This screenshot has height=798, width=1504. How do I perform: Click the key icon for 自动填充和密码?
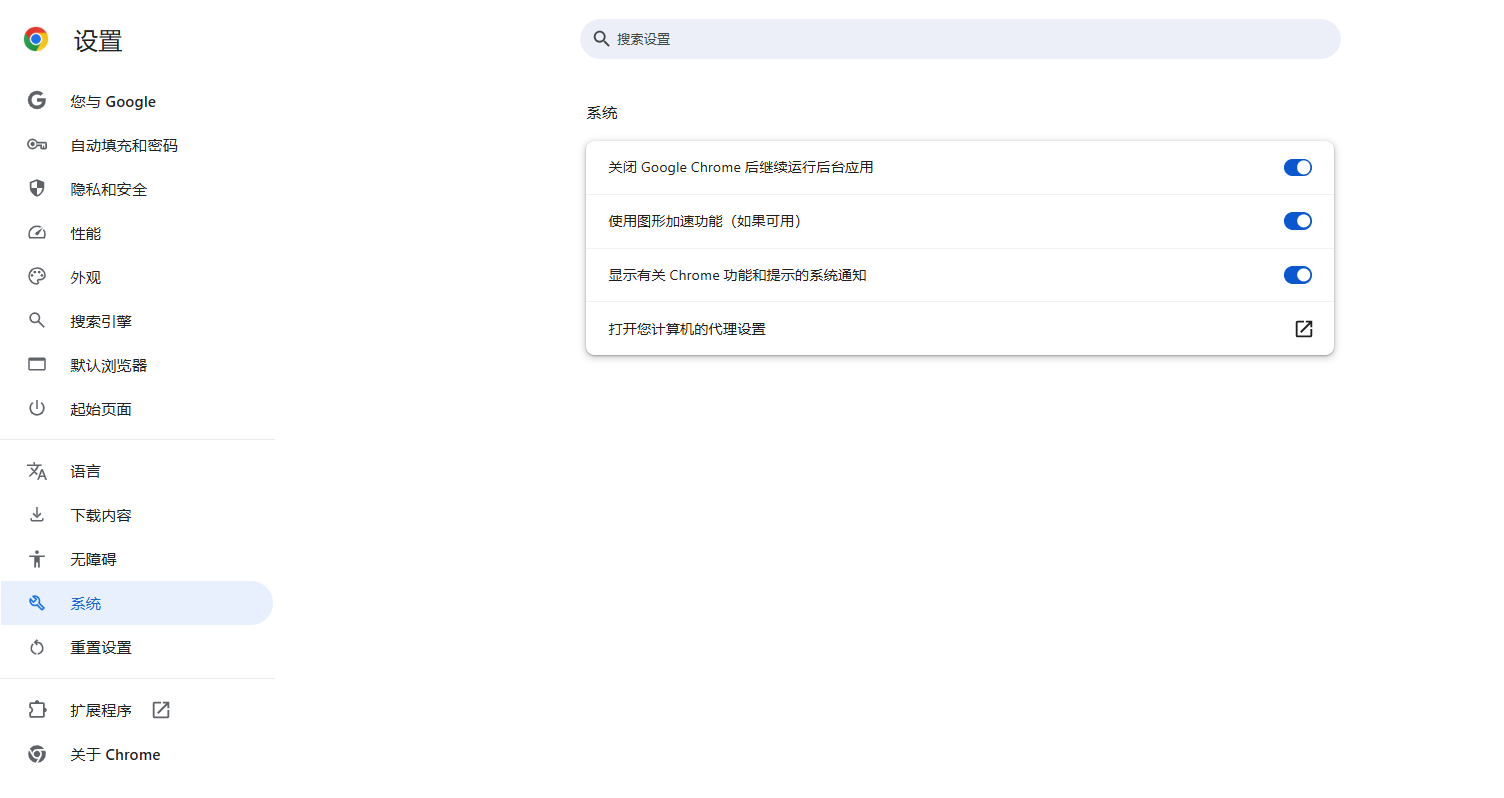[x=37, y=145]
